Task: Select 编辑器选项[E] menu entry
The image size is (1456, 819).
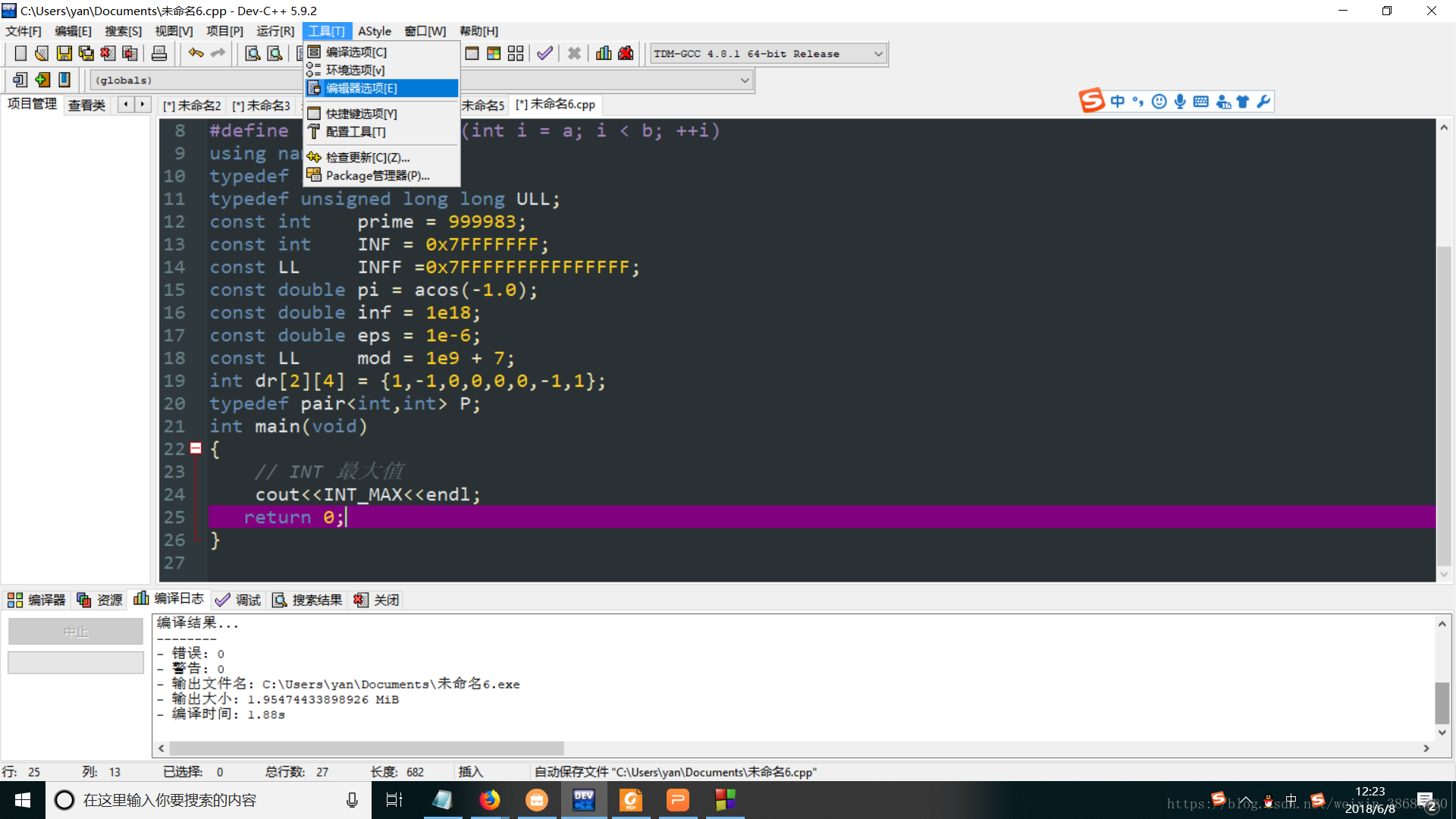Action: [x=381, y=88]
